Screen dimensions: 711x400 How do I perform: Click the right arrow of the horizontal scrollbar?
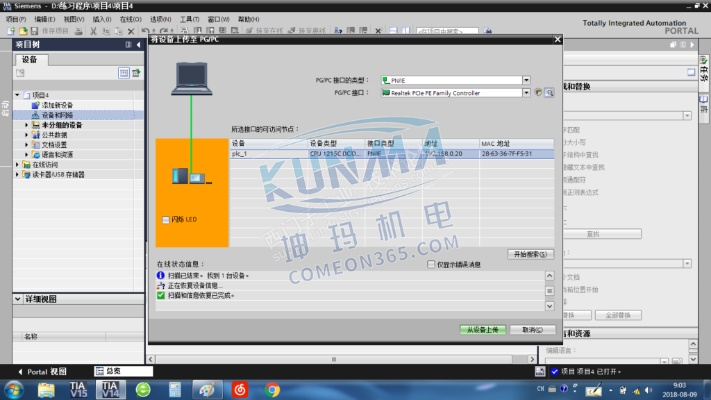[x=532, y=359]
